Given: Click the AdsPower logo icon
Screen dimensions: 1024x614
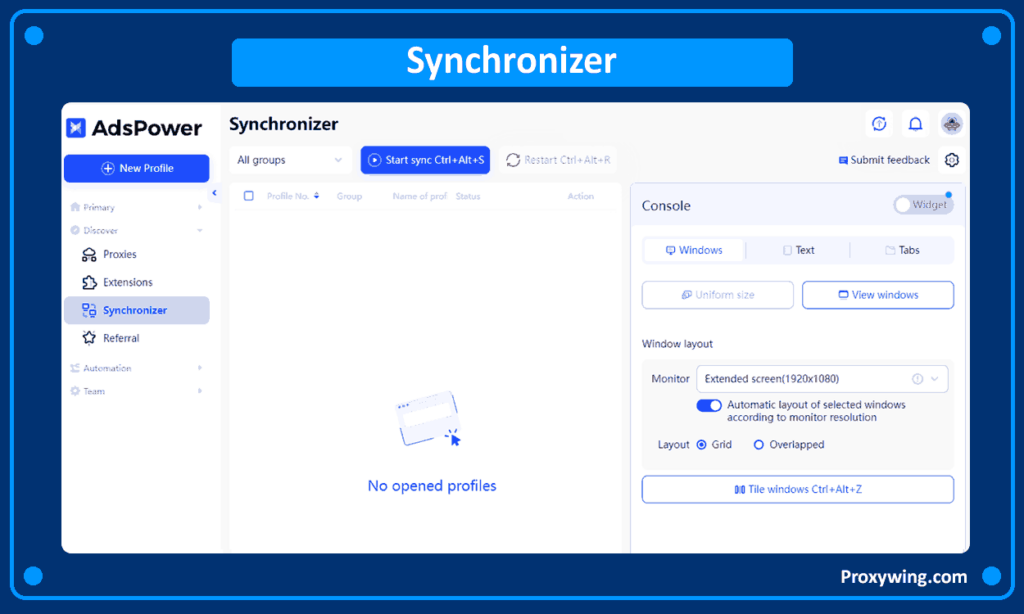Looking at the screenshot, I should [x=76, y=128].
